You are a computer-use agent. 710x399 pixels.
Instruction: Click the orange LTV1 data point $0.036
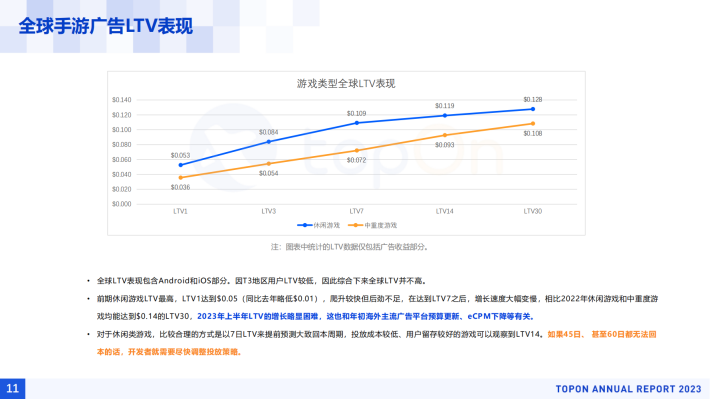coord(181,178)
